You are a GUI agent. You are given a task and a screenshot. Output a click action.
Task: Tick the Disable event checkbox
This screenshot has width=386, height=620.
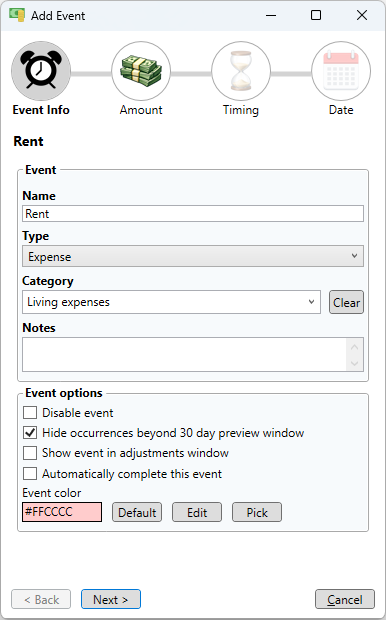click(x=30, y=413)
